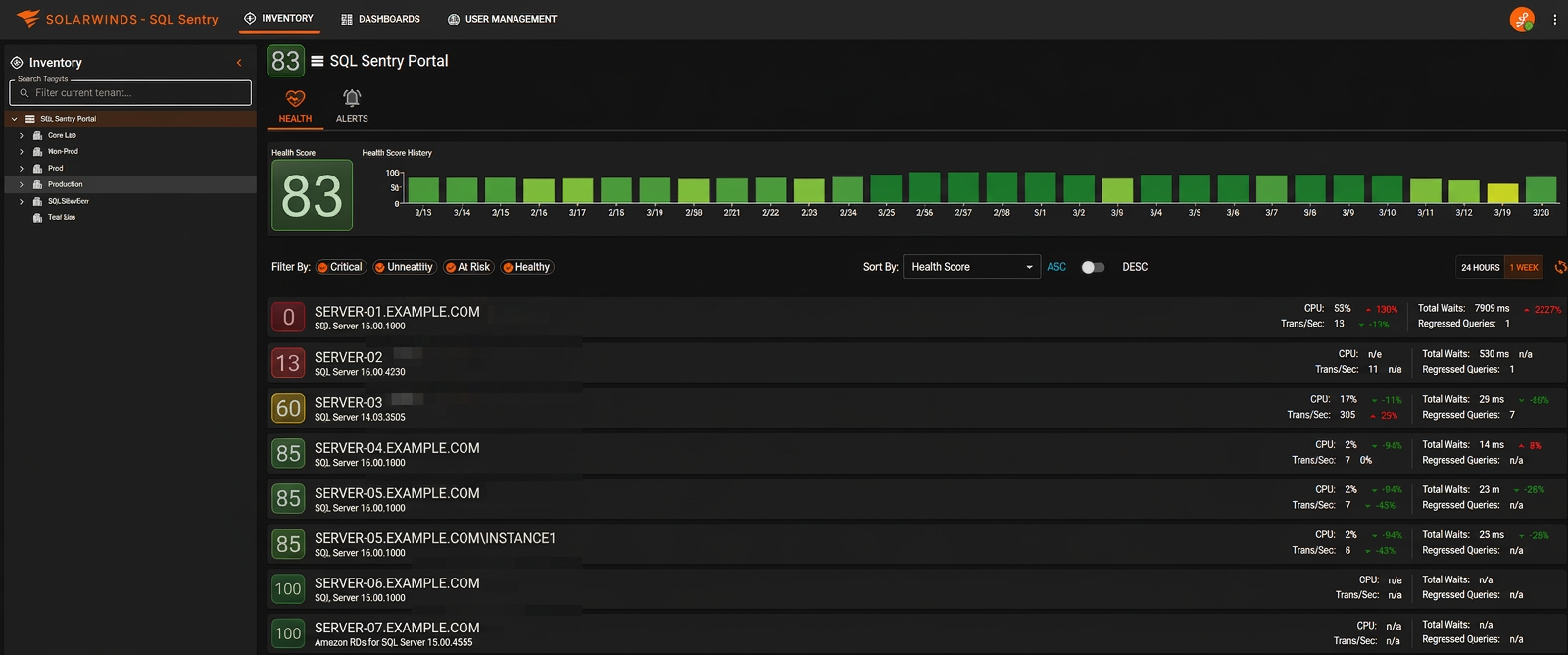This screenshot has width=1568, height=655.
Task: Click the building icon beside Core Lab
Action: coord(38,135)
